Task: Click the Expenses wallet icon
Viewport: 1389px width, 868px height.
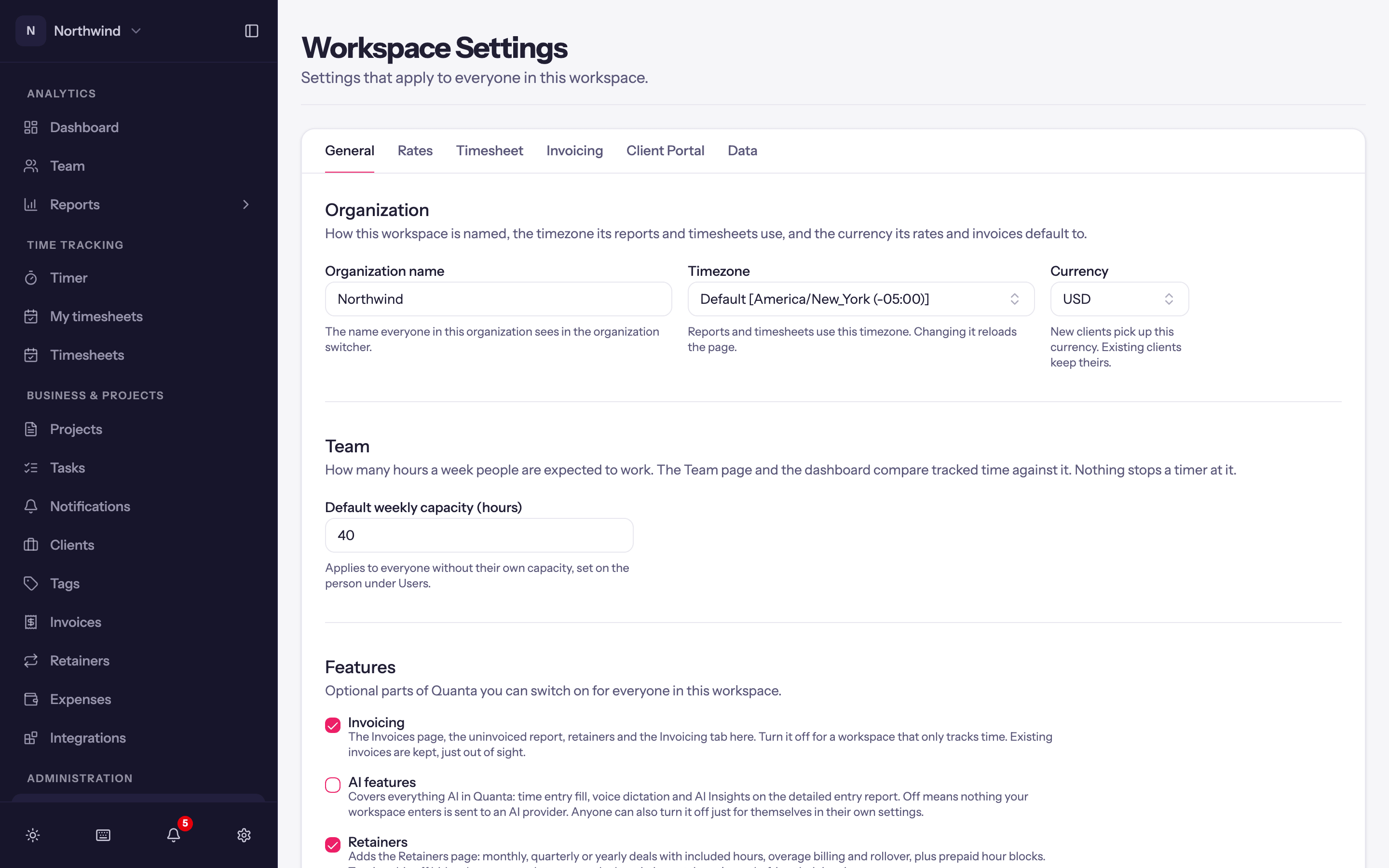Action: pos(31,699)
